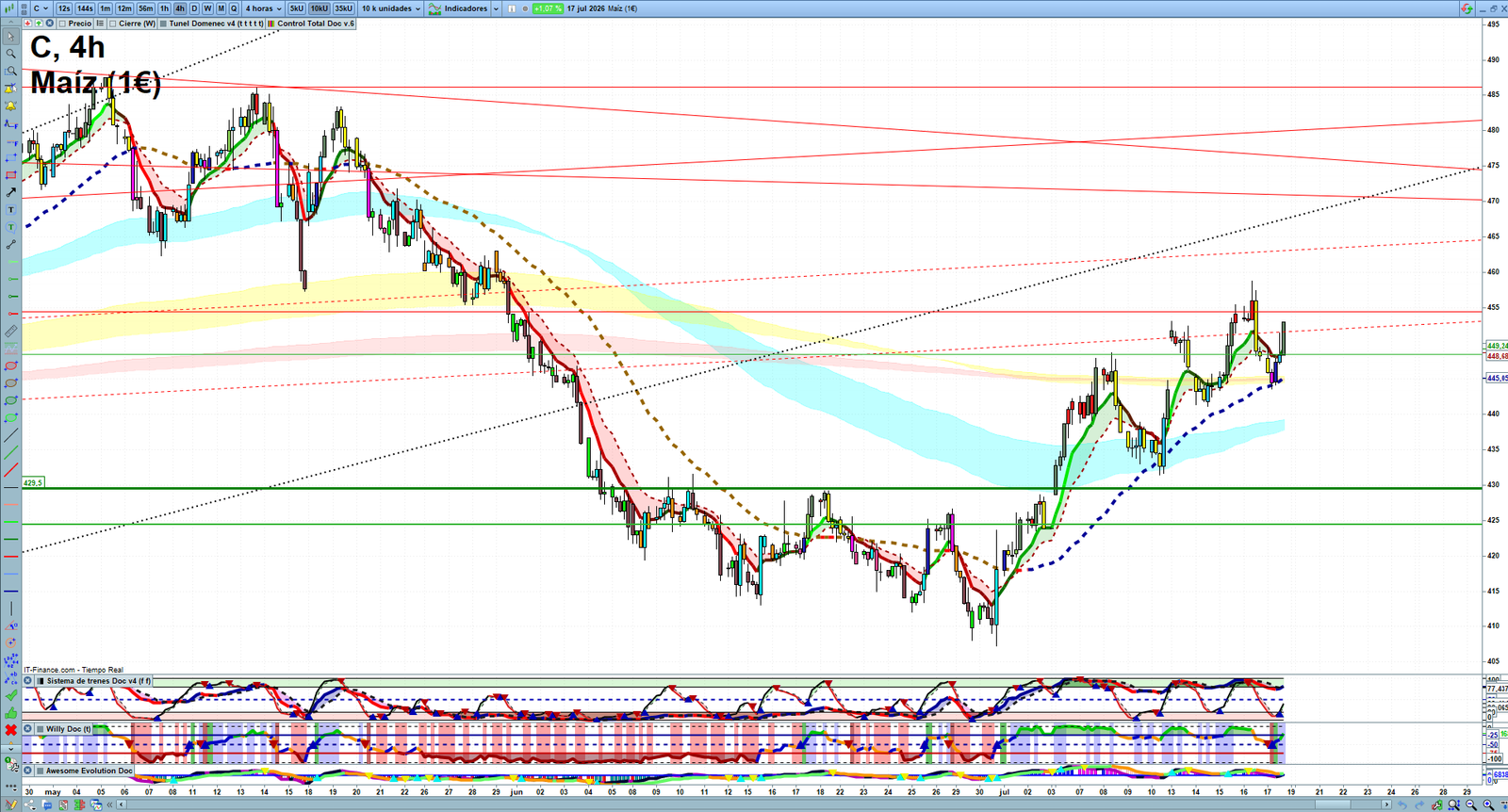
Task: Click the zoom out magnifier at bottom right
Action: pos(1471,804)
